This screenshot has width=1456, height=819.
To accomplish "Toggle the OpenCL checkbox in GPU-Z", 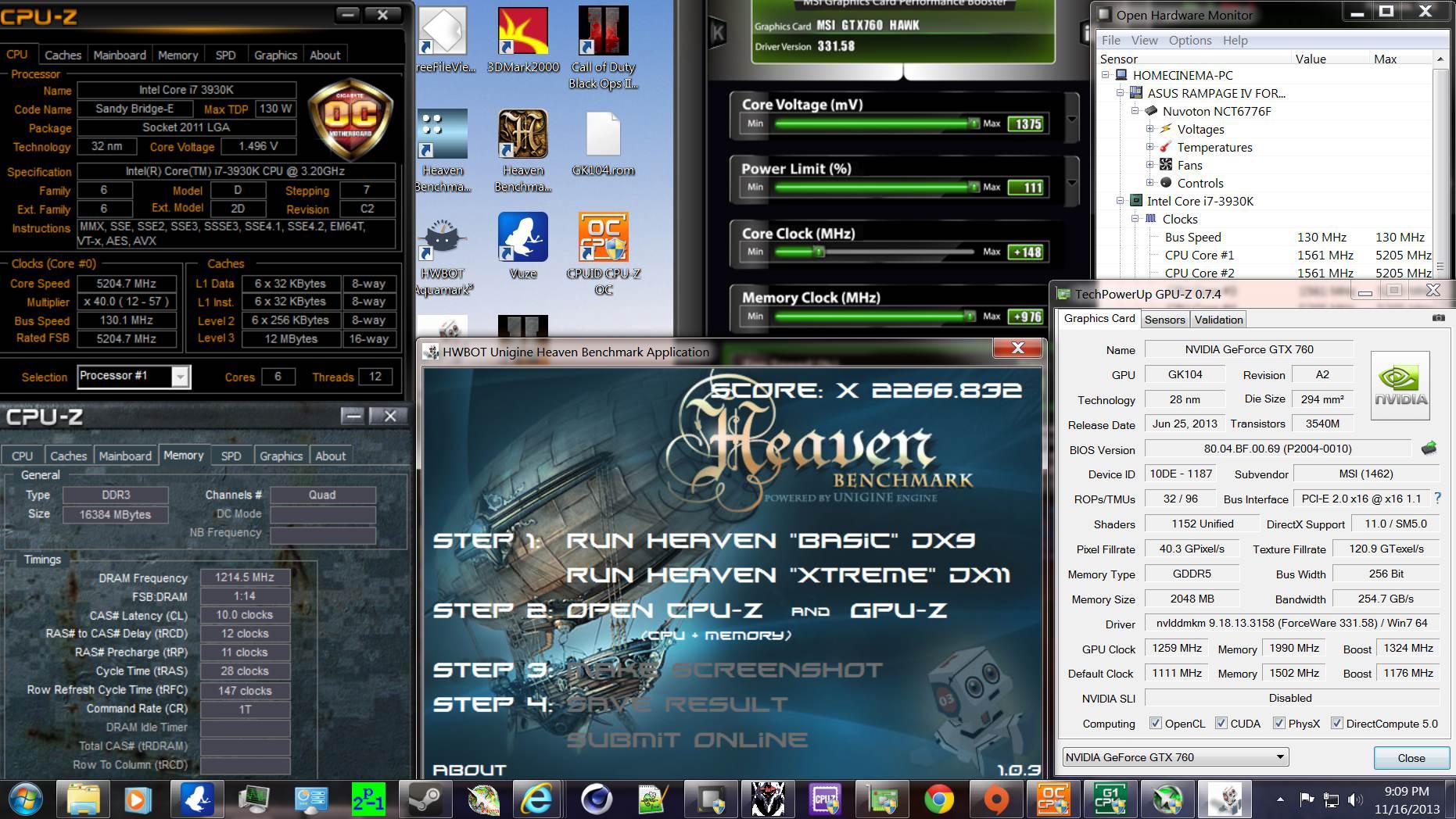I will pos(1155,723).
